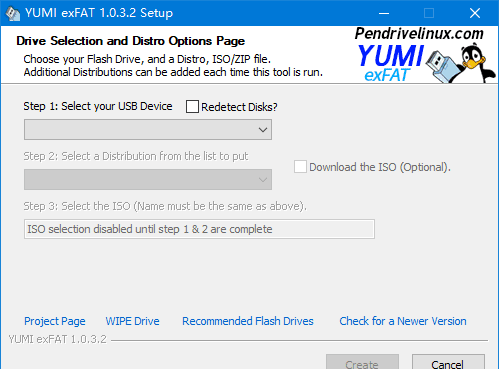Click the "YUMI exFAT 1.0.3.2" footer text
Screen dimensions: 499x369
pyautogui.click(x=57, y=339)
